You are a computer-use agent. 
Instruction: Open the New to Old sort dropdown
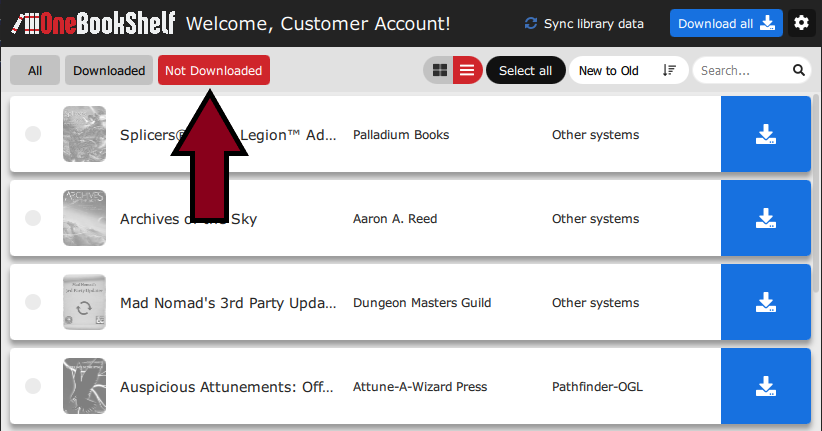(x=627, y=71)
